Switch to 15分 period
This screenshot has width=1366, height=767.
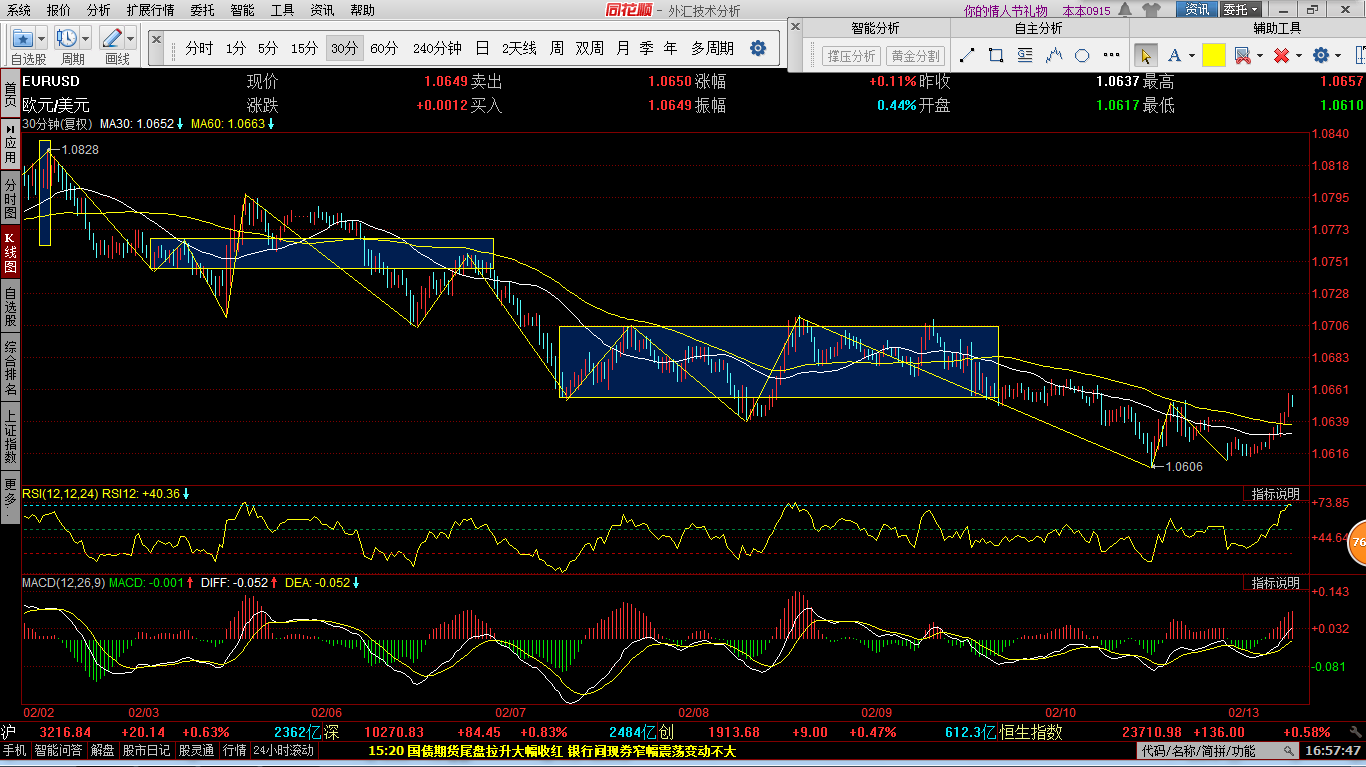point(304,48)
